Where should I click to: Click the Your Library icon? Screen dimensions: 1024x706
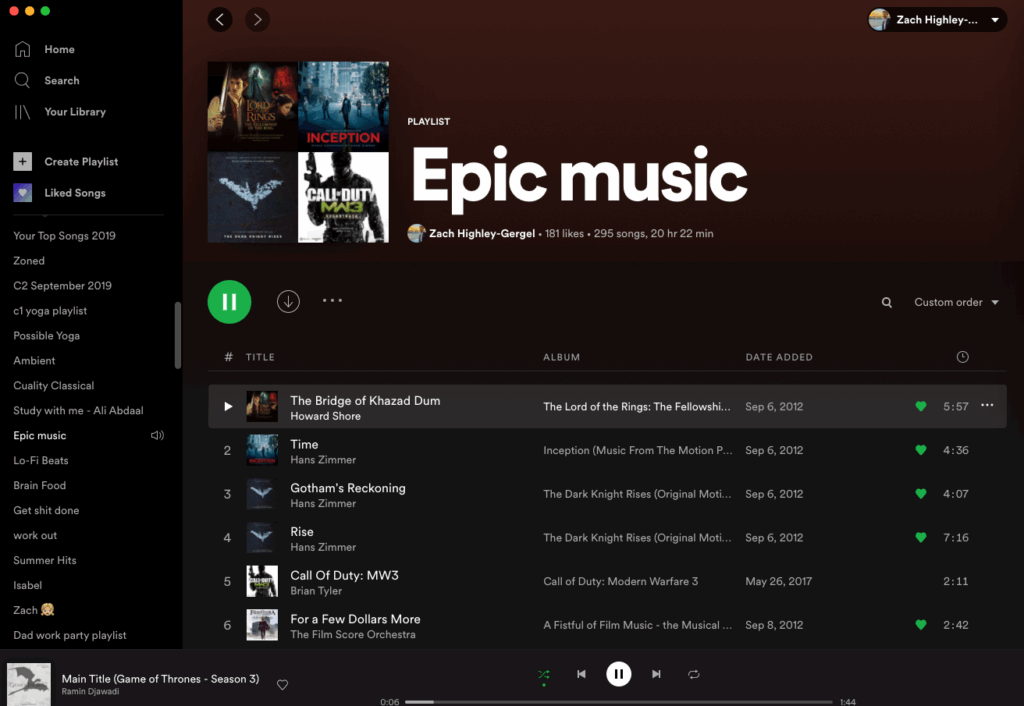pos(22,112)
